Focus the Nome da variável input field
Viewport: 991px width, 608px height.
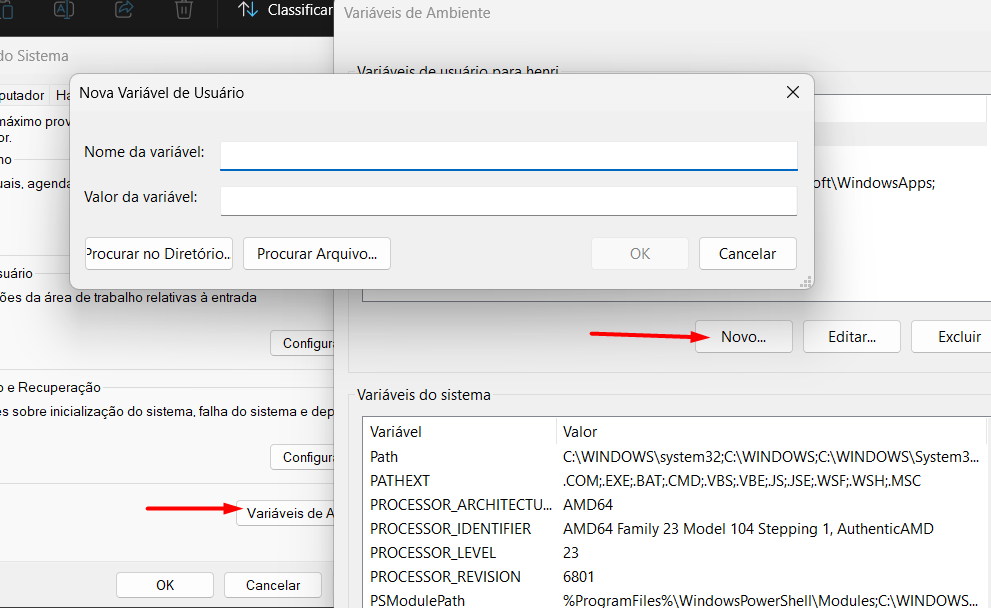click(x=509, y=155)
